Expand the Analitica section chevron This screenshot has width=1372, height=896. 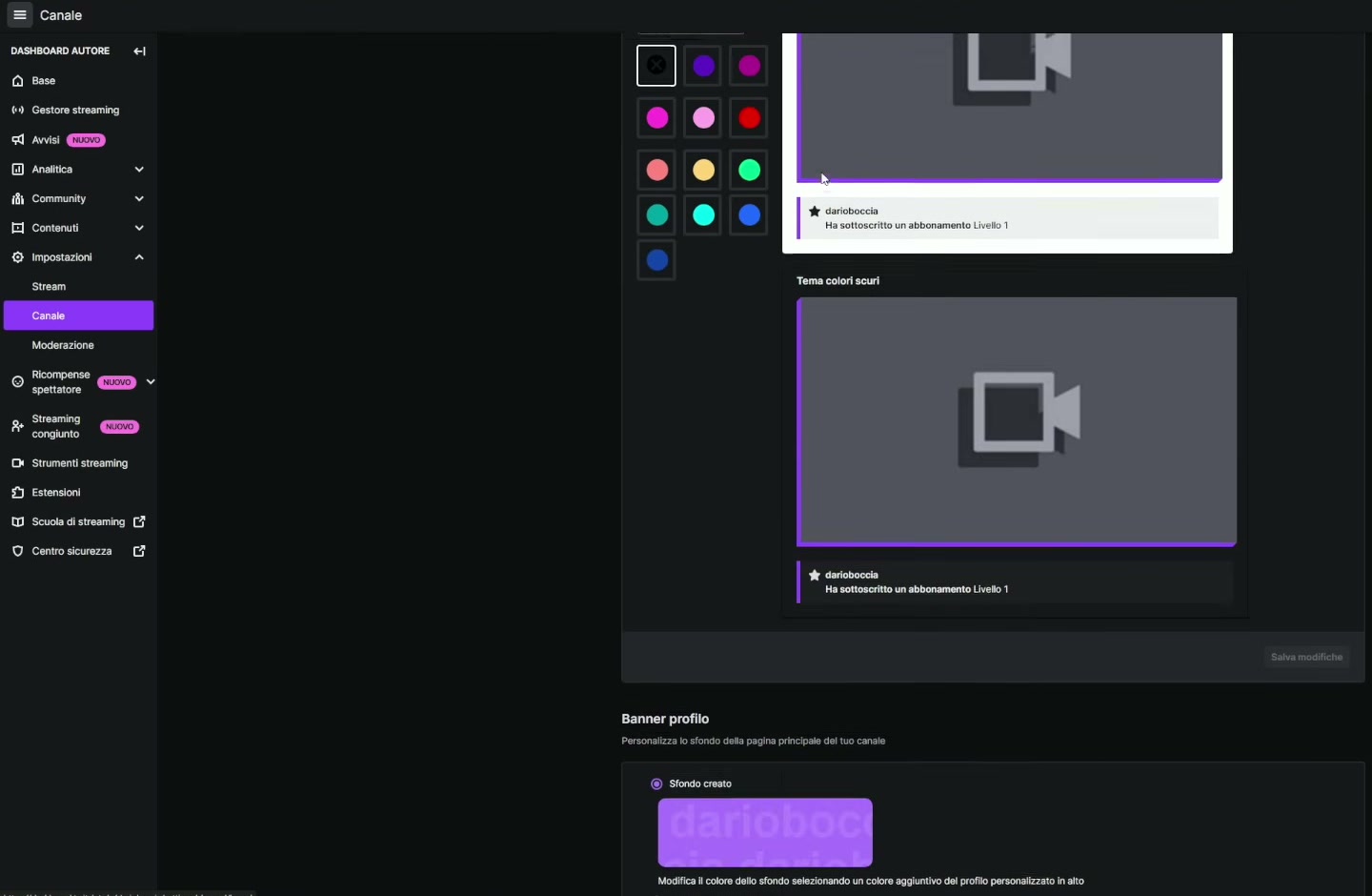tap(139, 170)
